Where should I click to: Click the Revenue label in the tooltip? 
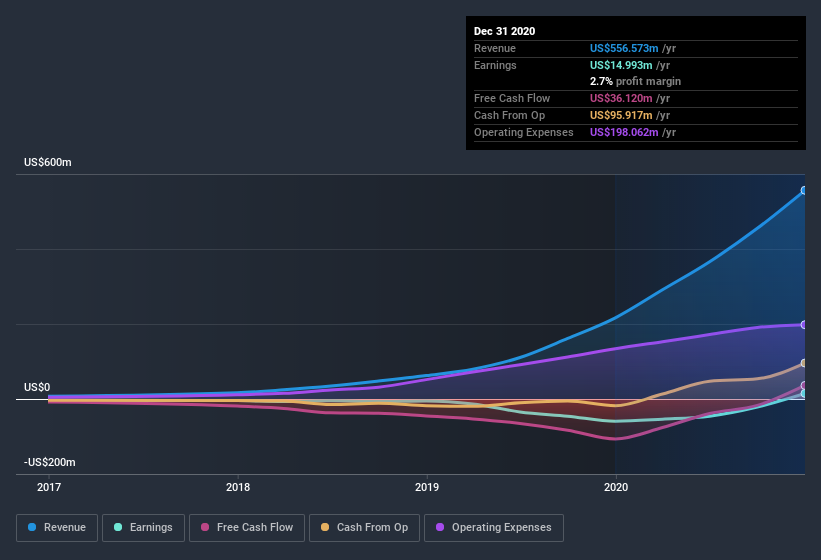[x=495, y=48]
